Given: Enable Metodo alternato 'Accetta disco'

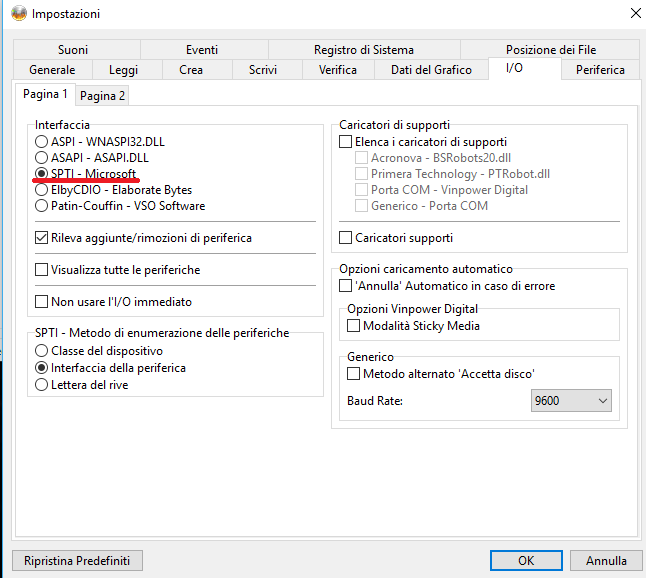Looking at the screenshot, I should (x=441, y=374).
